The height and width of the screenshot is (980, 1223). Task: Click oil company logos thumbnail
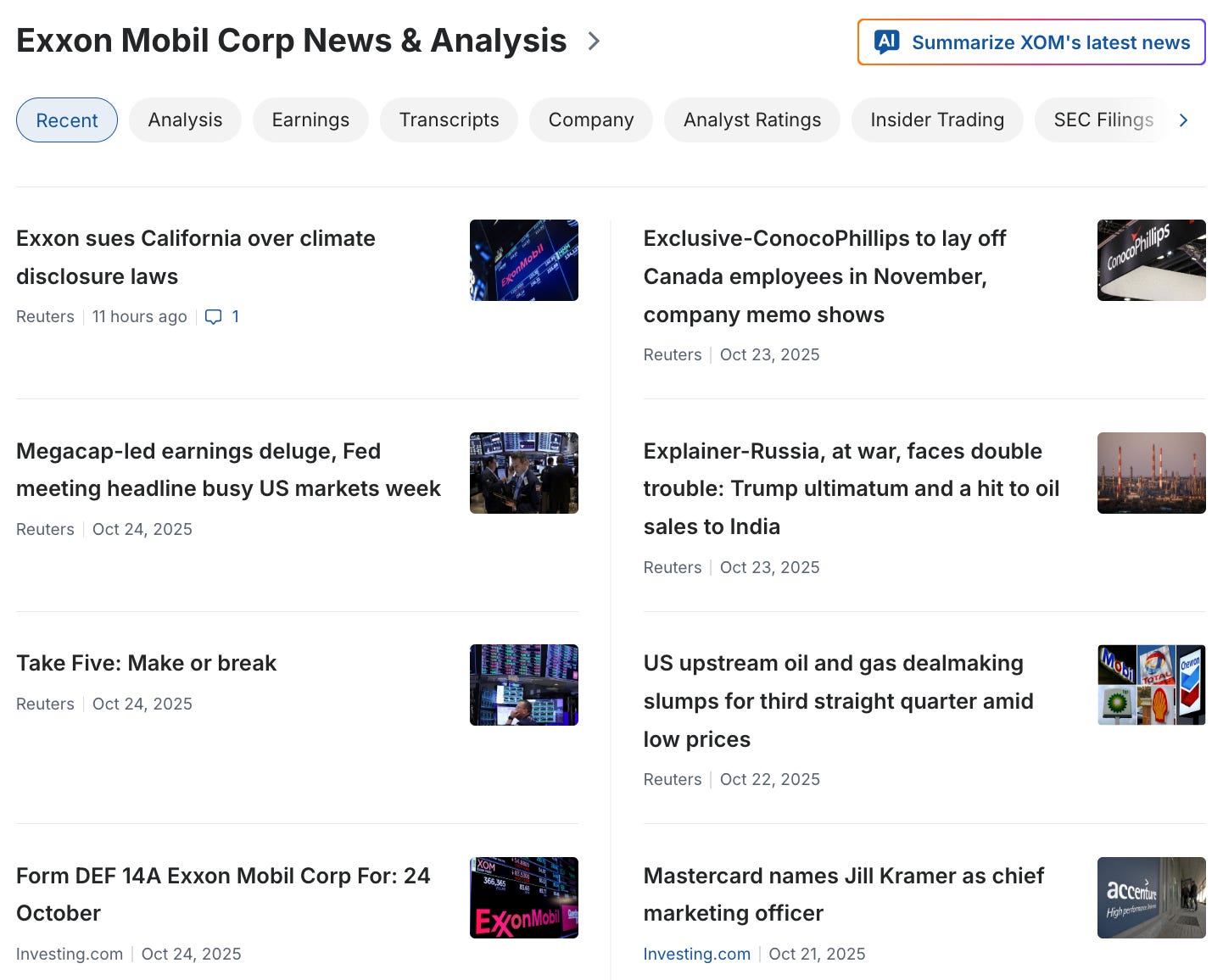(1152, 685)
